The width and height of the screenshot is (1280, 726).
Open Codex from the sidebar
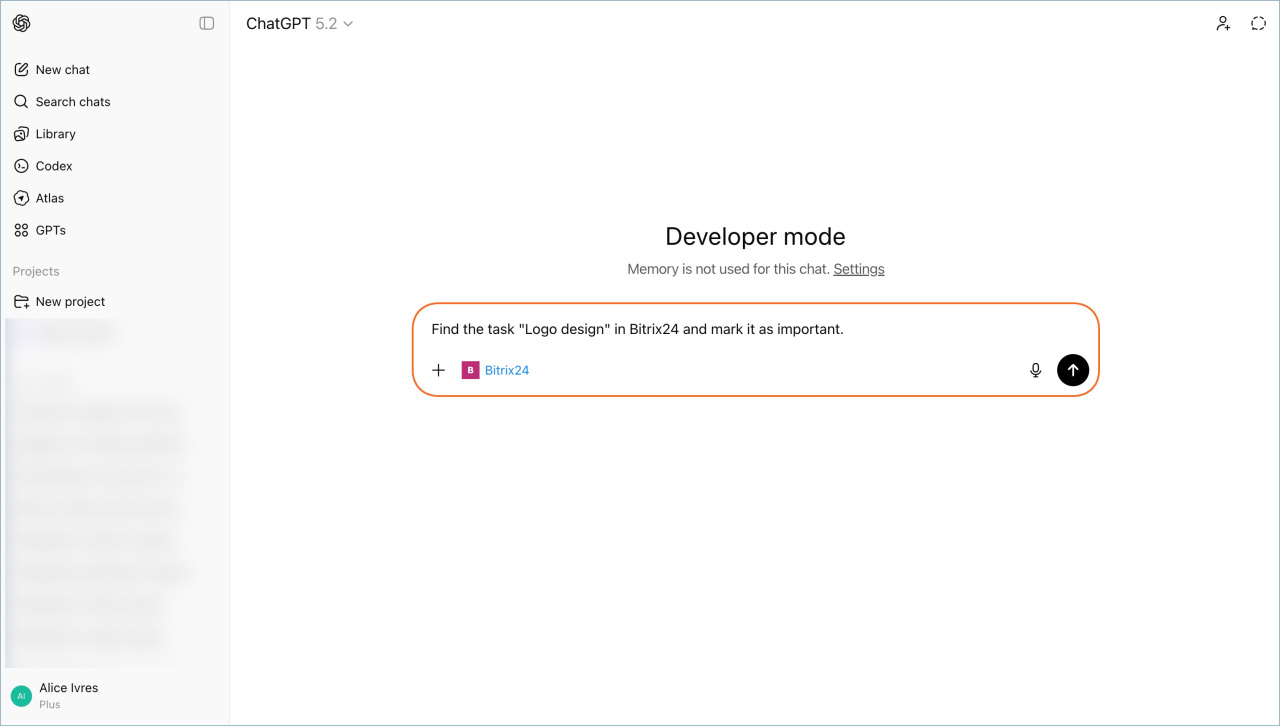54,166
